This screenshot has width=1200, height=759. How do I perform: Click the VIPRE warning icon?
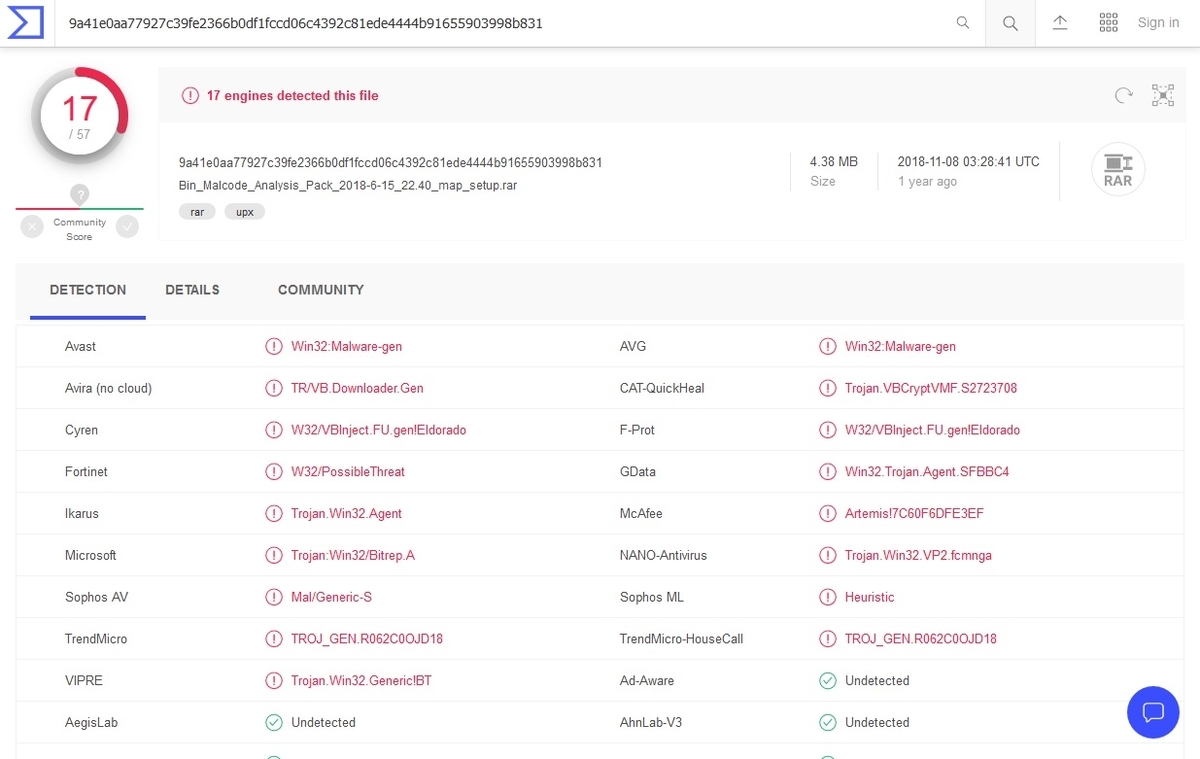pos(274,681)
